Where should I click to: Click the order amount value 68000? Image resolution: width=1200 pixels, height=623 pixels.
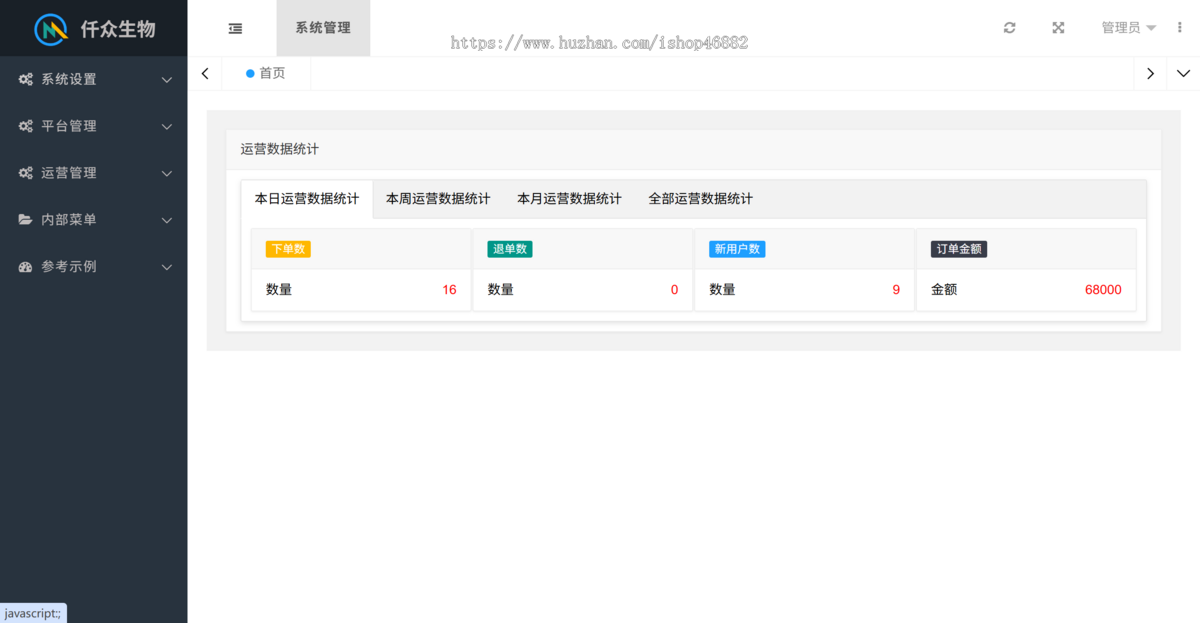(x=1103, y=290)
